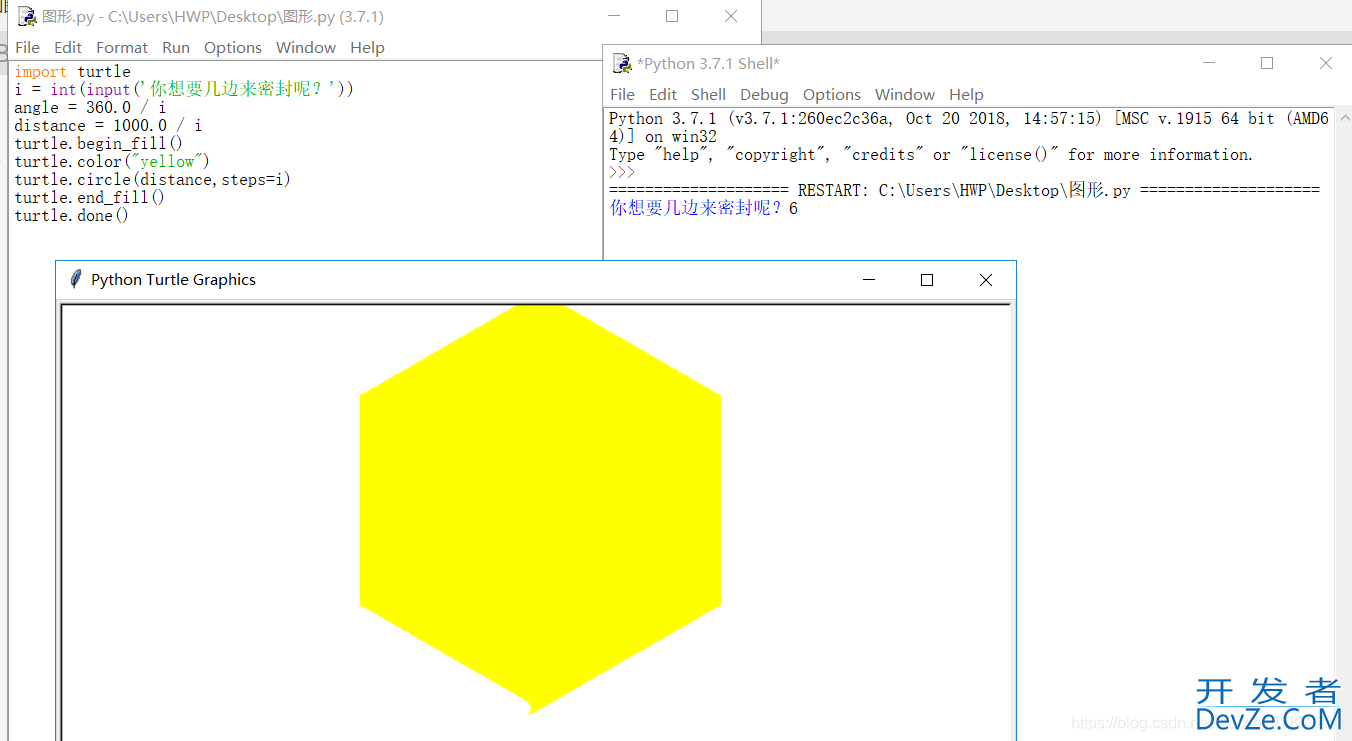1352x741 pixels.
Task: Open Options menu in Python Shell window
Action: (832, 94)
